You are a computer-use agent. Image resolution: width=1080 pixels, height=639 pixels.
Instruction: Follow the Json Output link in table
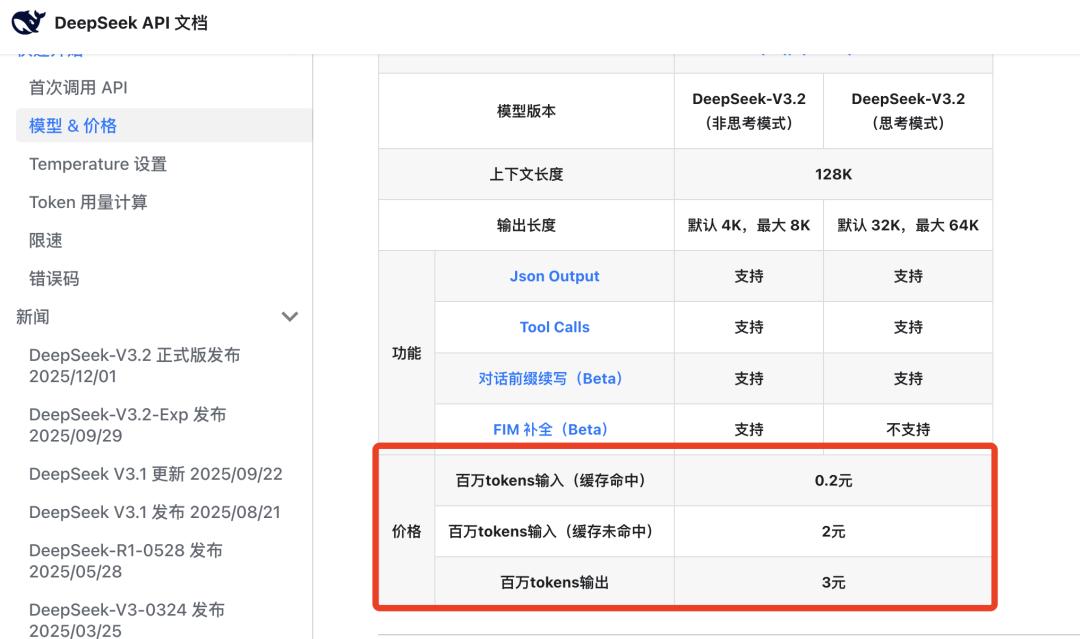pyautogui.click(x=554, y=276)
